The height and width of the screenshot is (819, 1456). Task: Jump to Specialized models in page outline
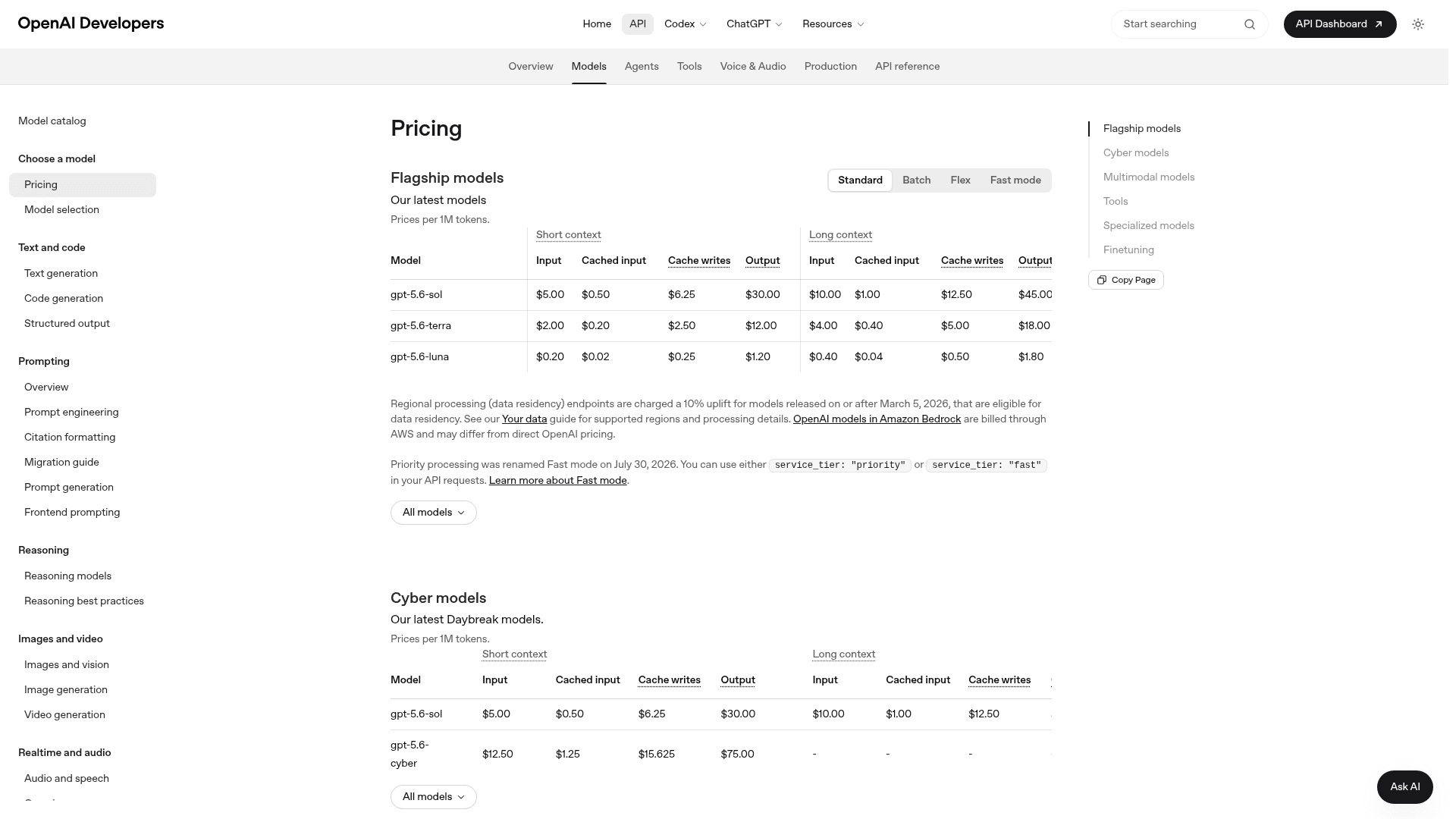tap(1149, 226)
